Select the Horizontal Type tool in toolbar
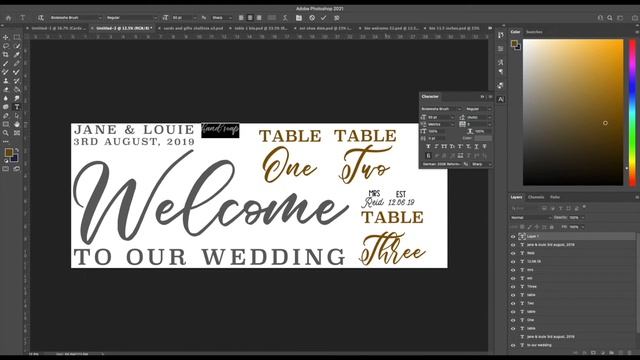This screenshot has width=640, height=360. (17, 107)
